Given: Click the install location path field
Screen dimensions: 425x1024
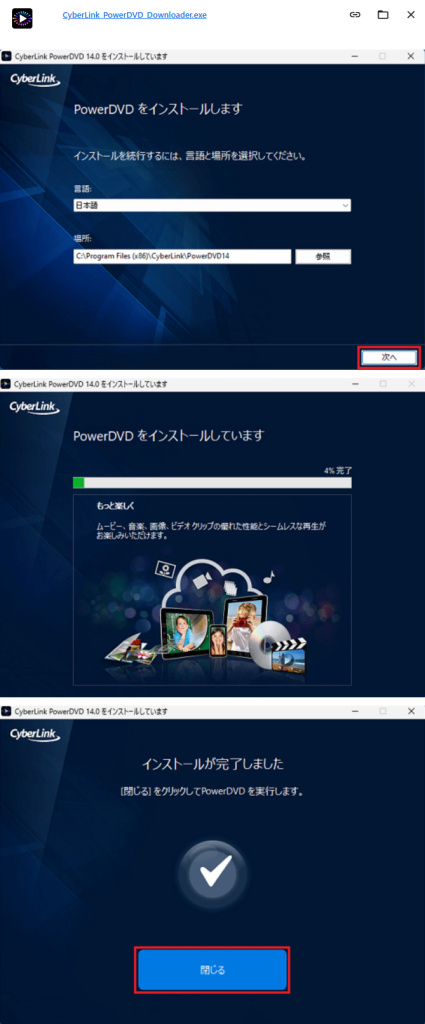Looking at the screenshot, I should click(x=182, y=257).
